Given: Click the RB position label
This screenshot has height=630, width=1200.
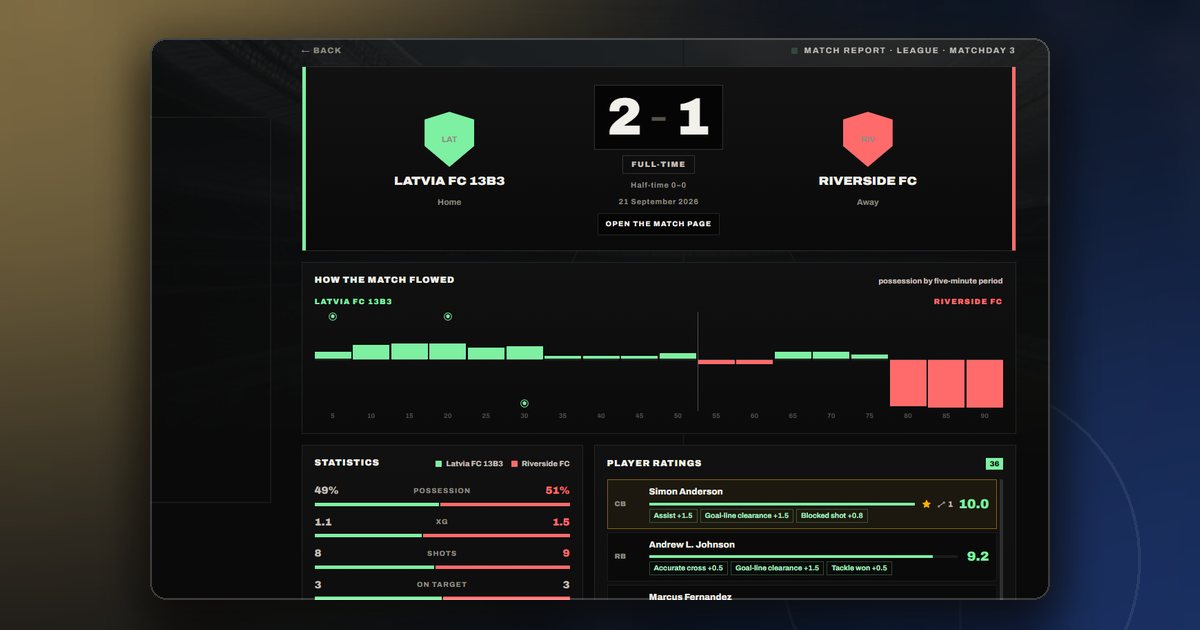Looking at the screenshot, I should (x=620, y=557).
